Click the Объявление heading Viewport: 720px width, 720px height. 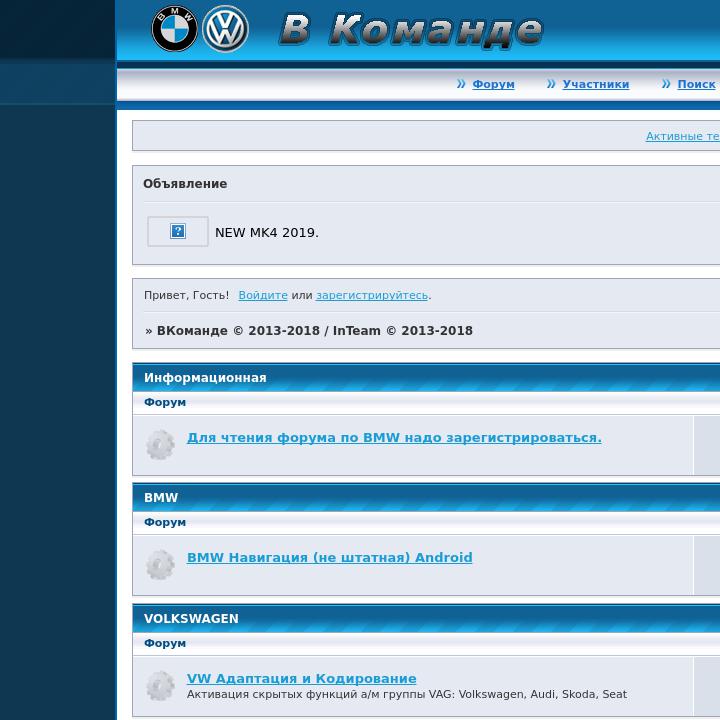[185, 184]
